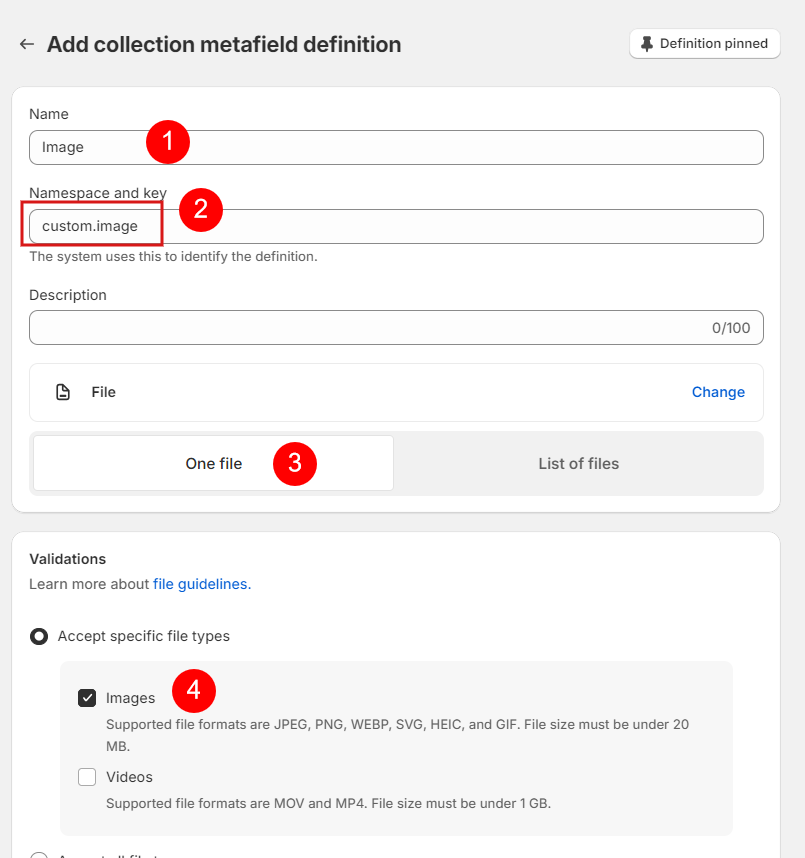Click the red number 2 annotation badge
Image resolution: width=805 pixels, height=858 pixels.
[x=200, y=209]
